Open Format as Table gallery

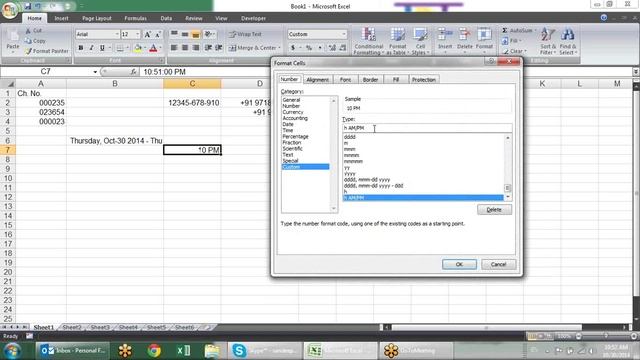397,41
